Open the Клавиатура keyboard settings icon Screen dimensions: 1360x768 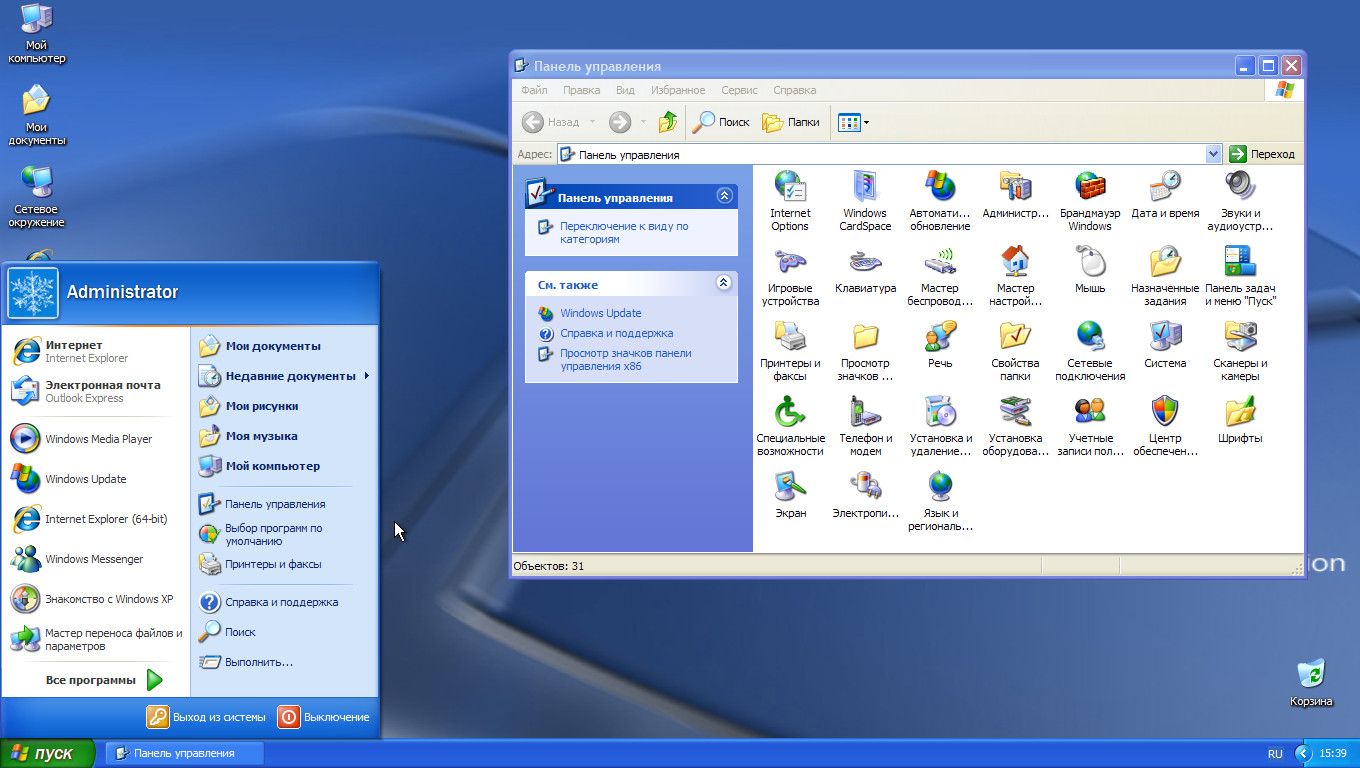click(865, 263)
